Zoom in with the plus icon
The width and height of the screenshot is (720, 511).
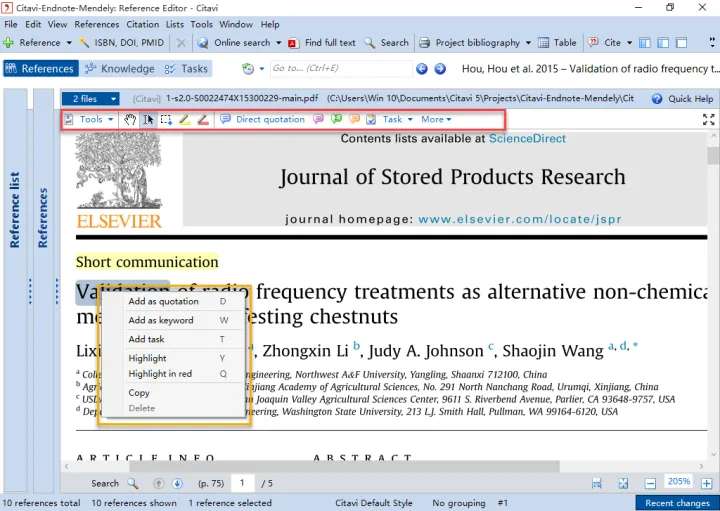707,483
